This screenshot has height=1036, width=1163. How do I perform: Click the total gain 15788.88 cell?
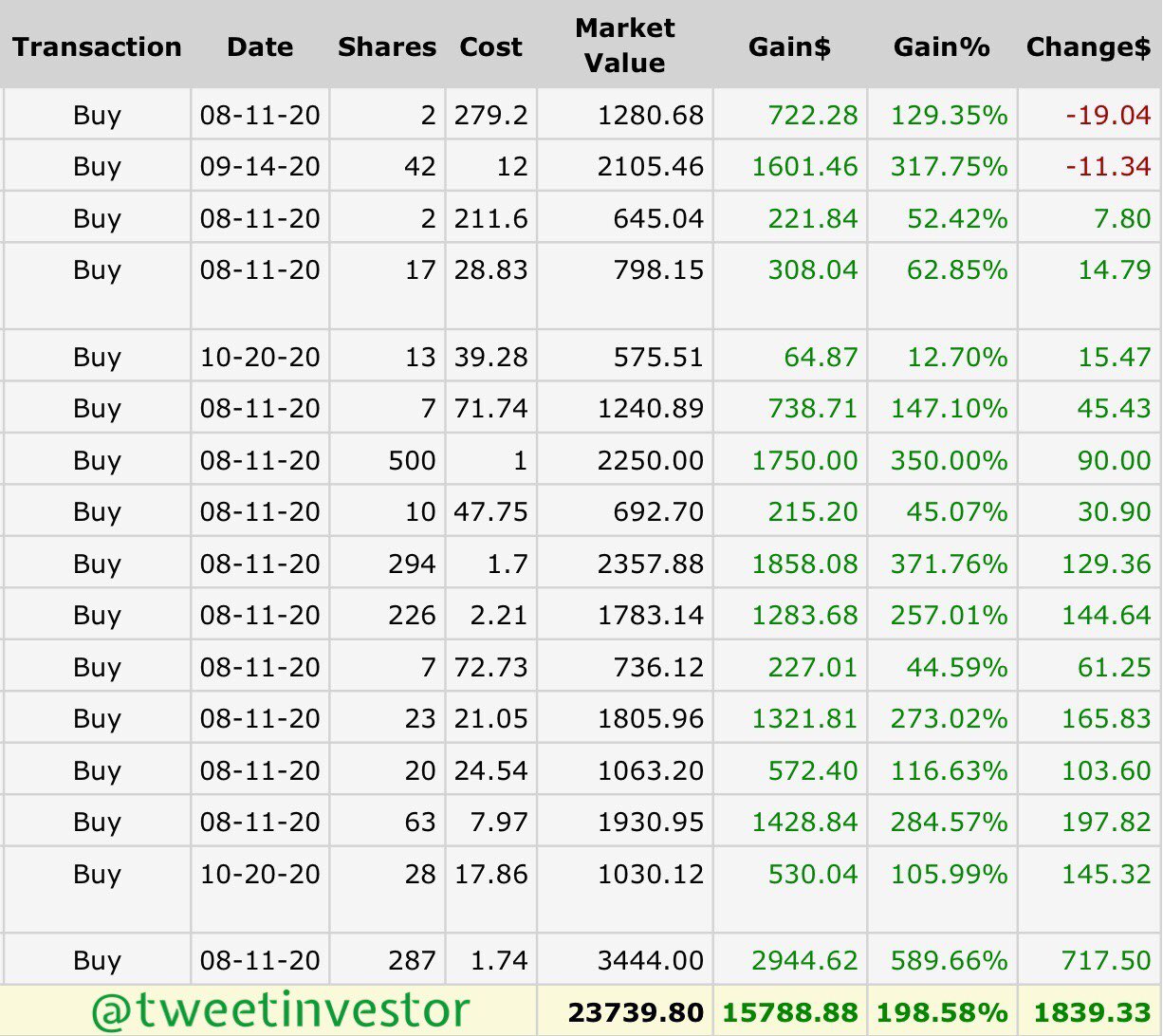[790, 1012]
